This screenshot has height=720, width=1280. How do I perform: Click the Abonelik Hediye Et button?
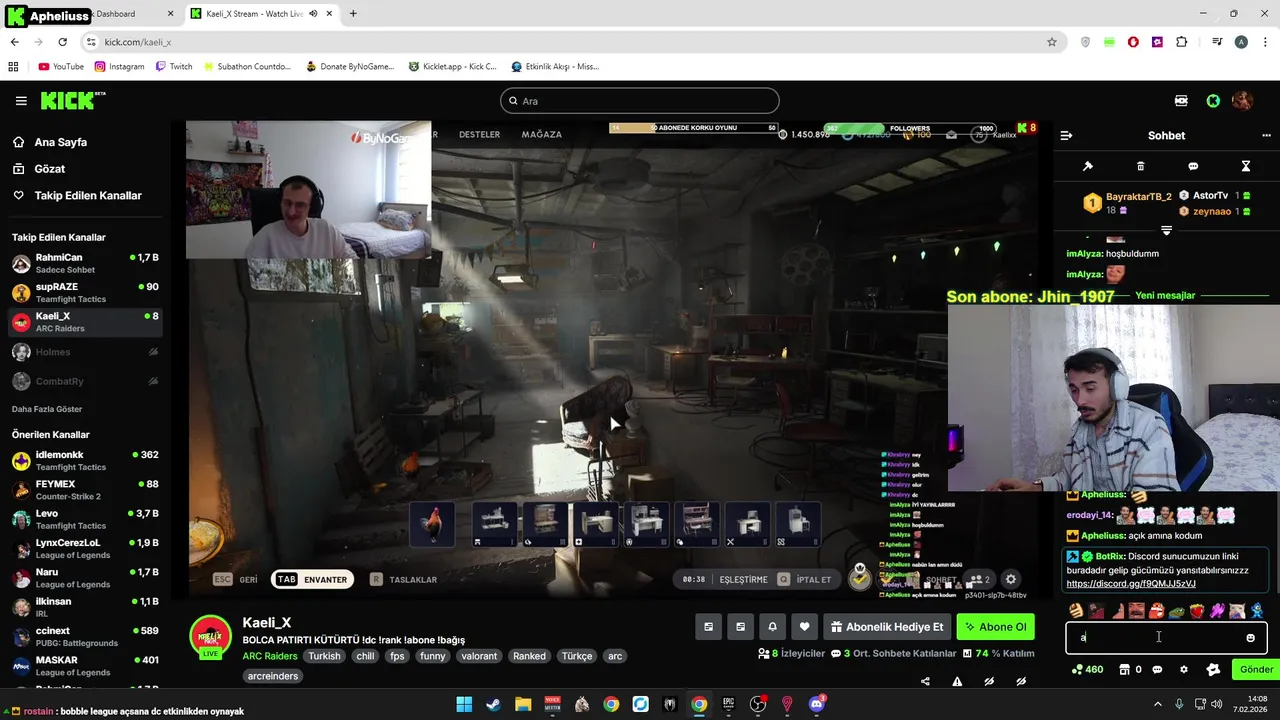click(887, 627)
